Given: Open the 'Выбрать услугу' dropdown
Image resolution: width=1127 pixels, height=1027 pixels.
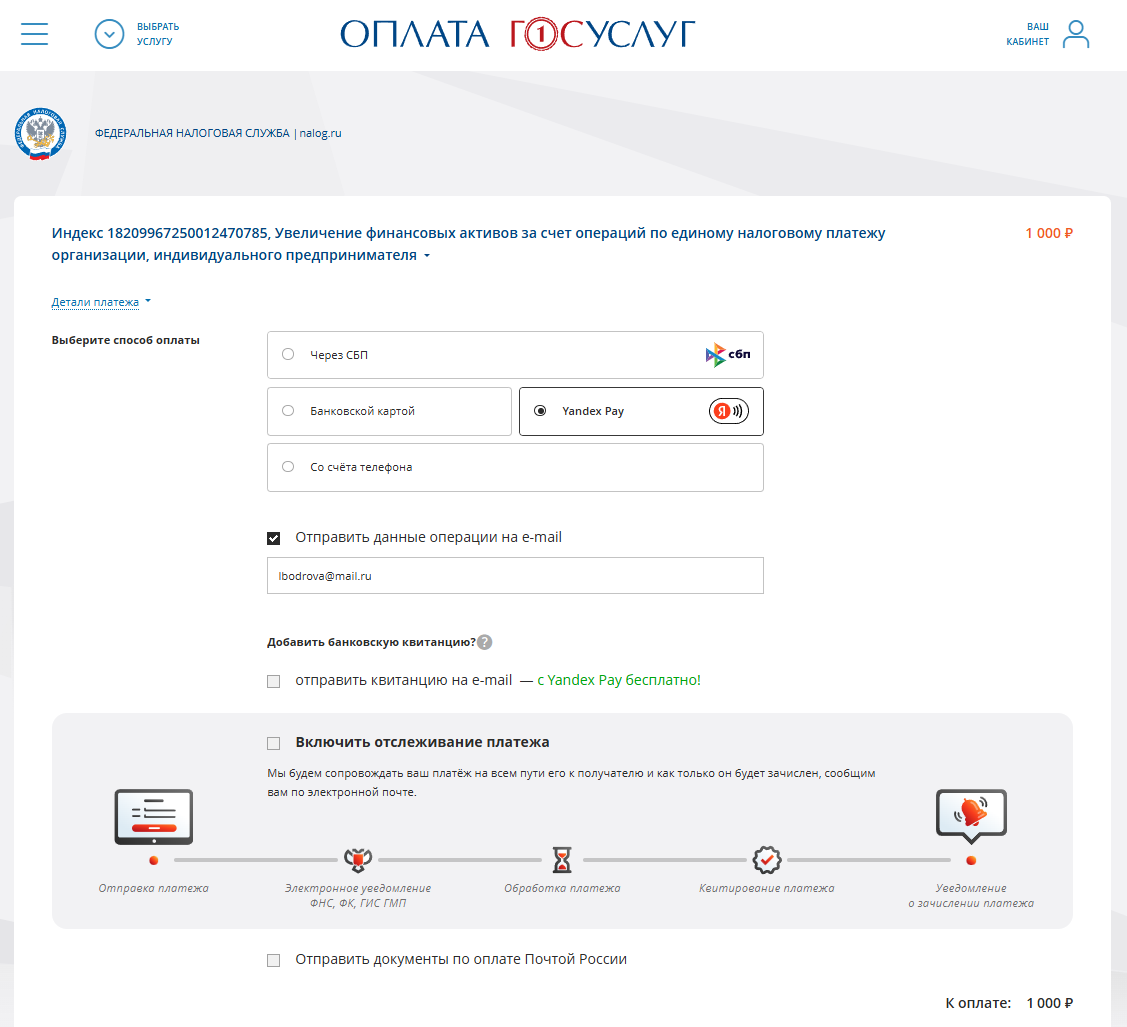Looking at the screenshot, I should click(x=109, y=34).
